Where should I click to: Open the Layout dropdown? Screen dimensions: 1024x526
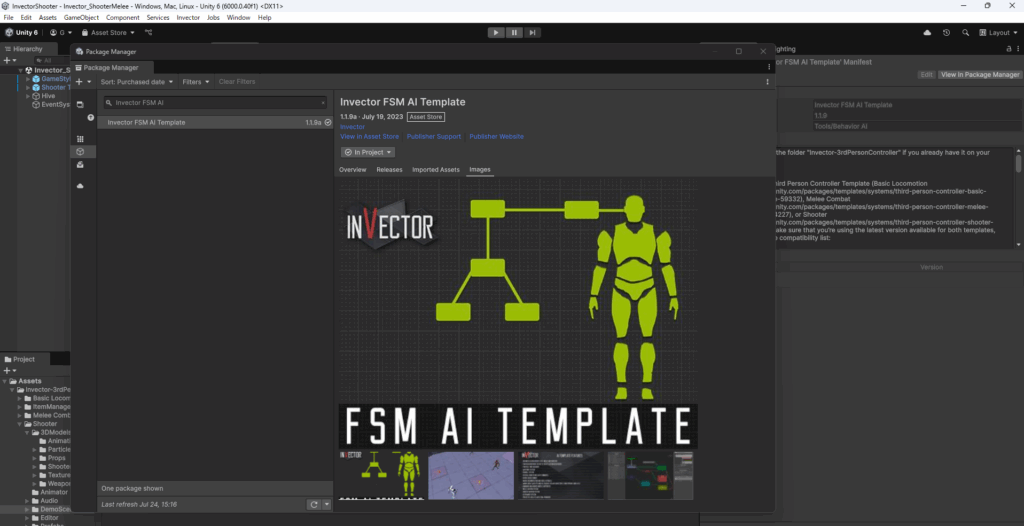999,33
